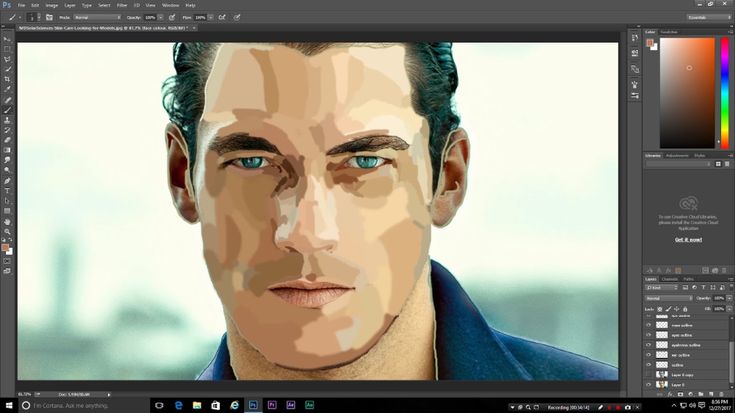Delete layer with trash icon

[721, 395]
